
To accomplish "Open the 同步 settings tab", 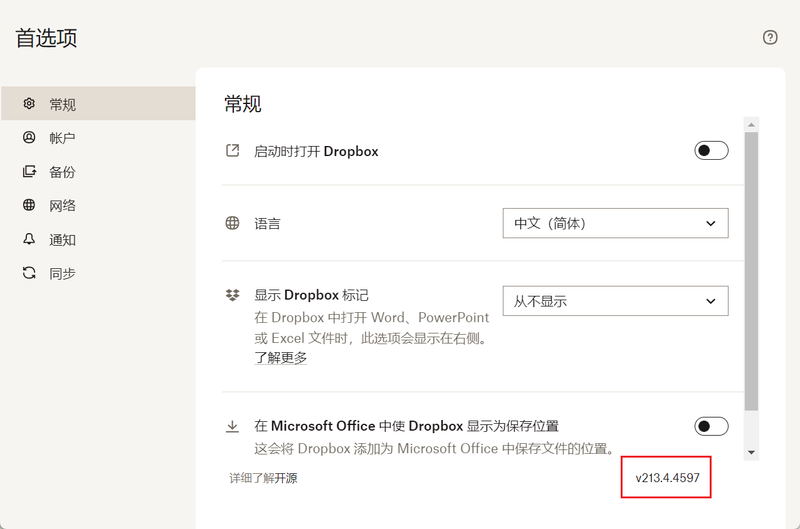I will click(62, 273).
